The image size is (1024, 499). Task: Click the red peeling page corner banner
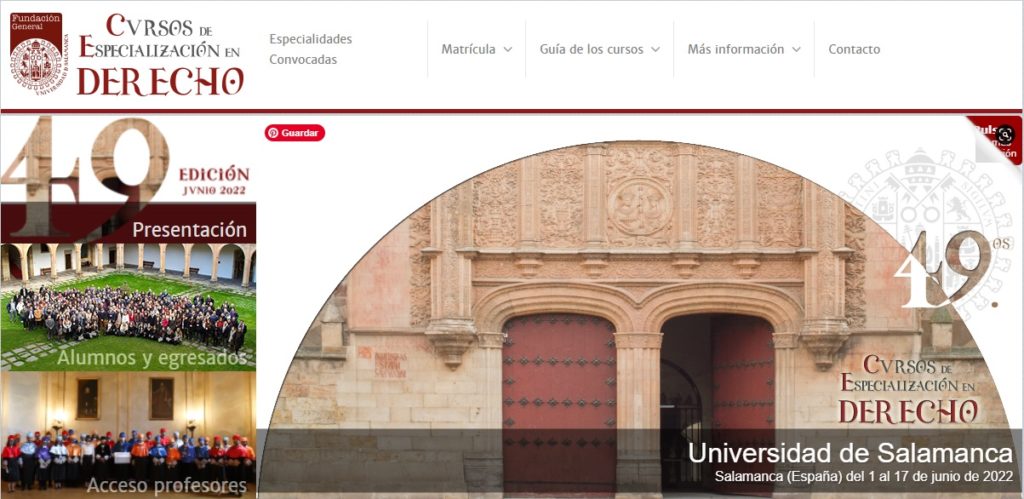click(x=995, y=140)
